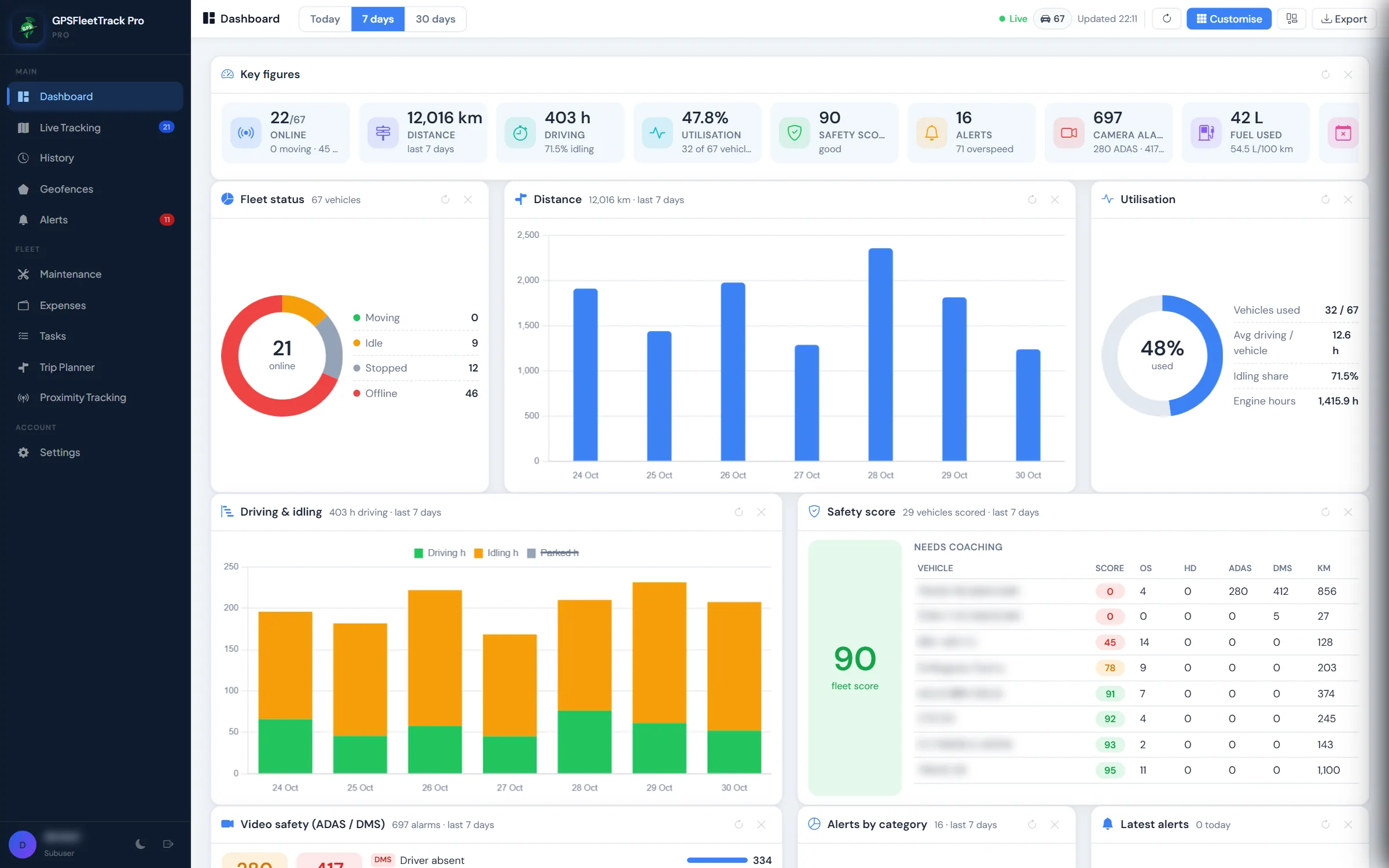Enable the Parked h legend series
The image size is (1389, 868).
click(553, 553)
